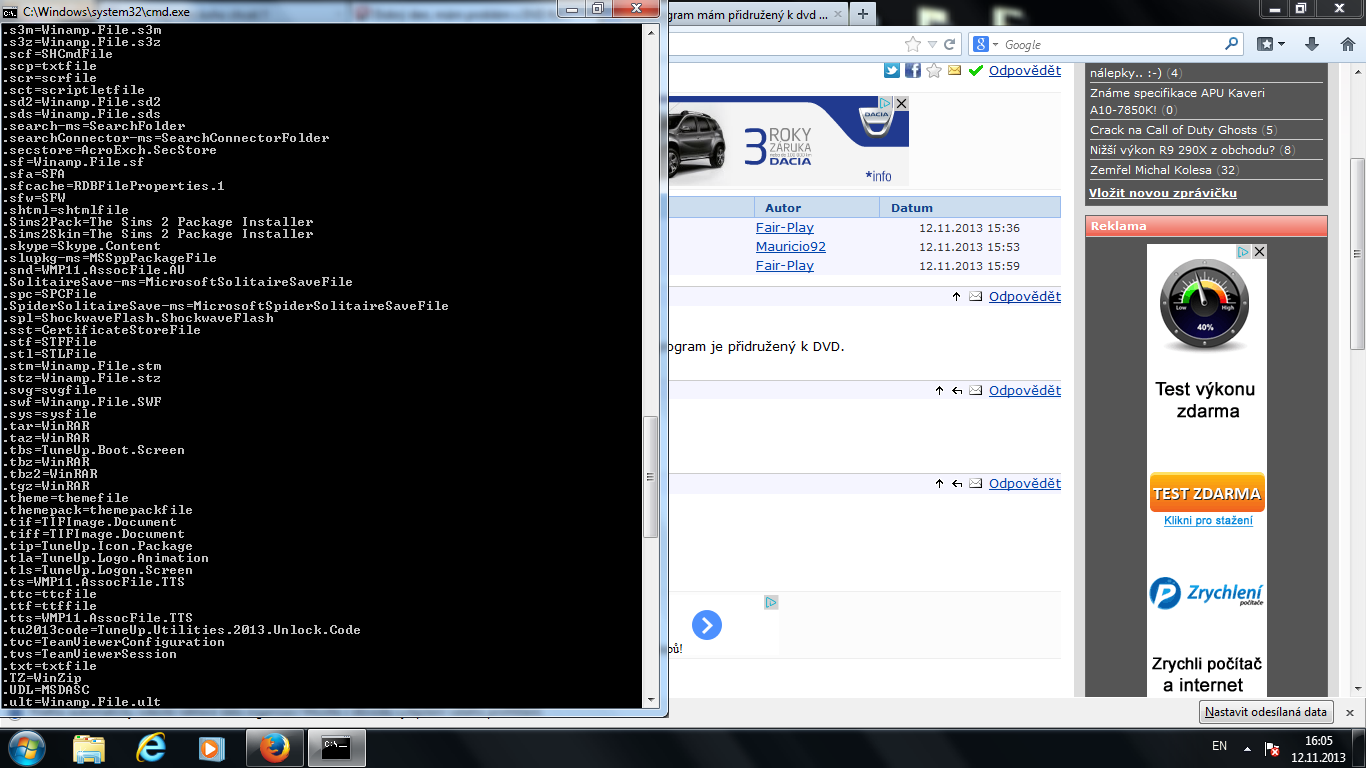Click the star icon next to Facebook icon
Image resolution: width=1366 pixels, height=768 pixels.
934,70
